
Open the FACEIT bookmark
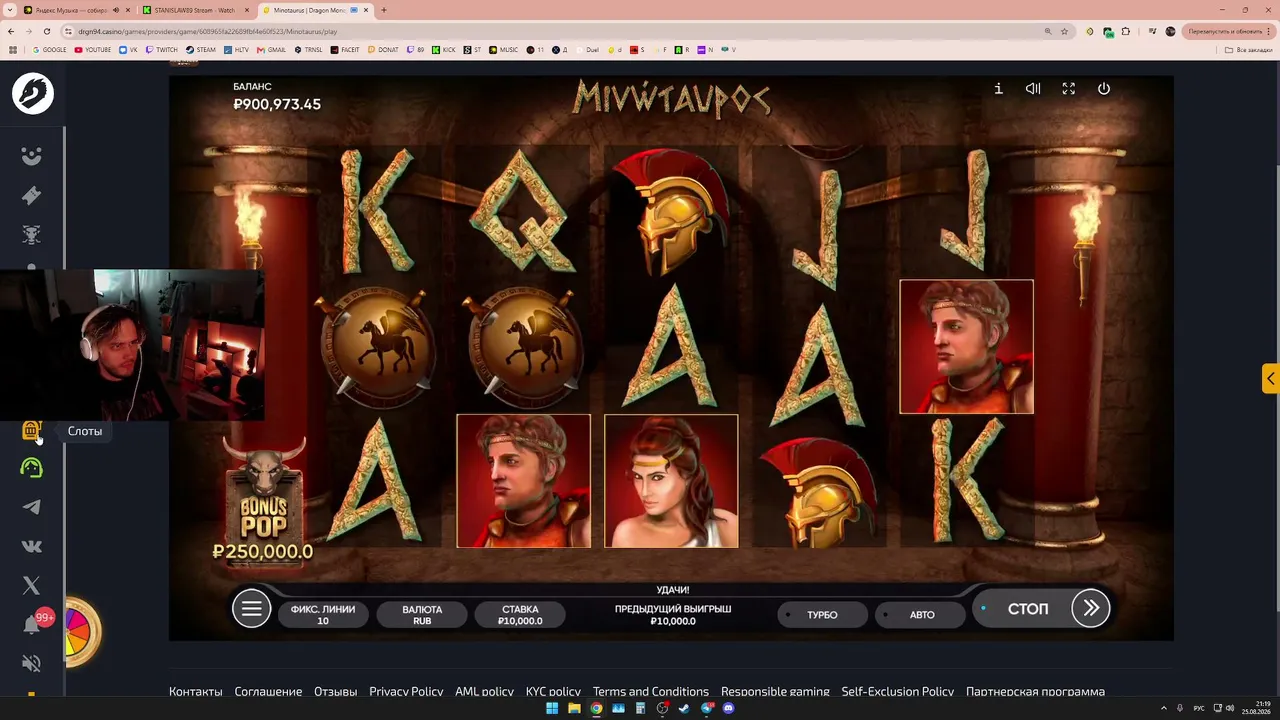345,49
